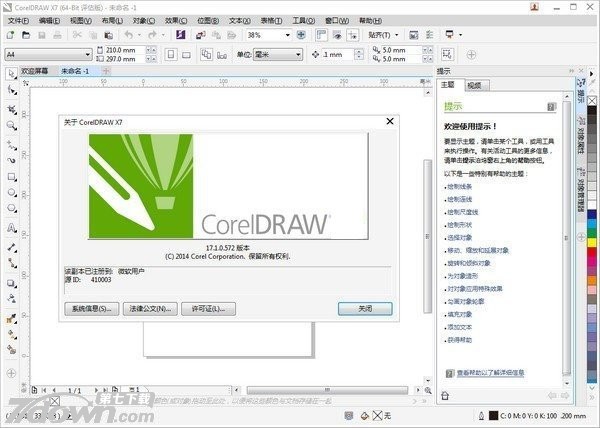Switch to the 欢迎屏幕 tab
Image resolution: width=600 pixels, height=428 pixels.
(34, 71)
